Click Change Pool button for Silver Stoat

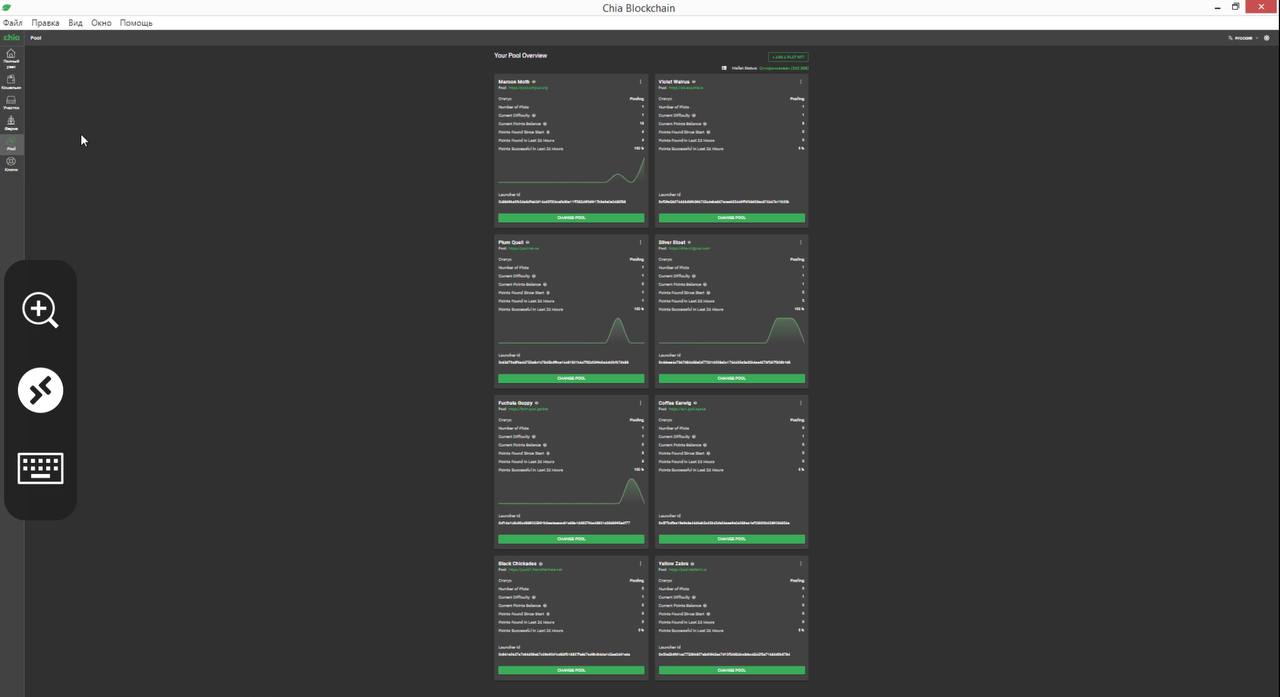731,378
